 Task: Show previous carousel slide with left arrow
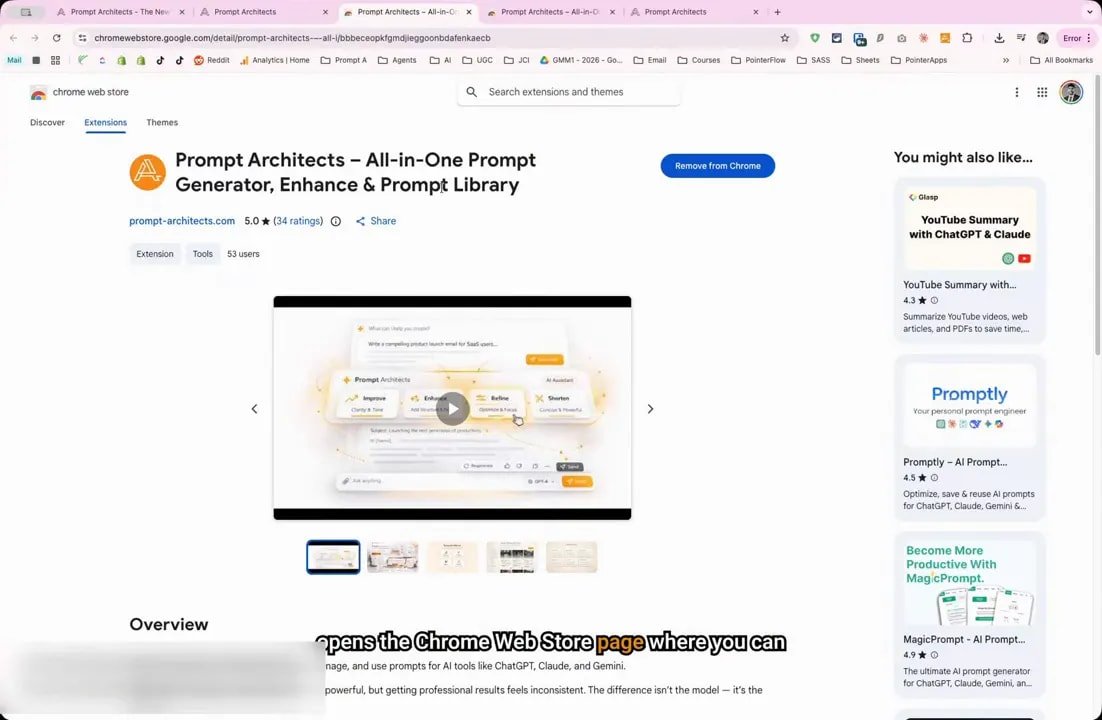254,409
